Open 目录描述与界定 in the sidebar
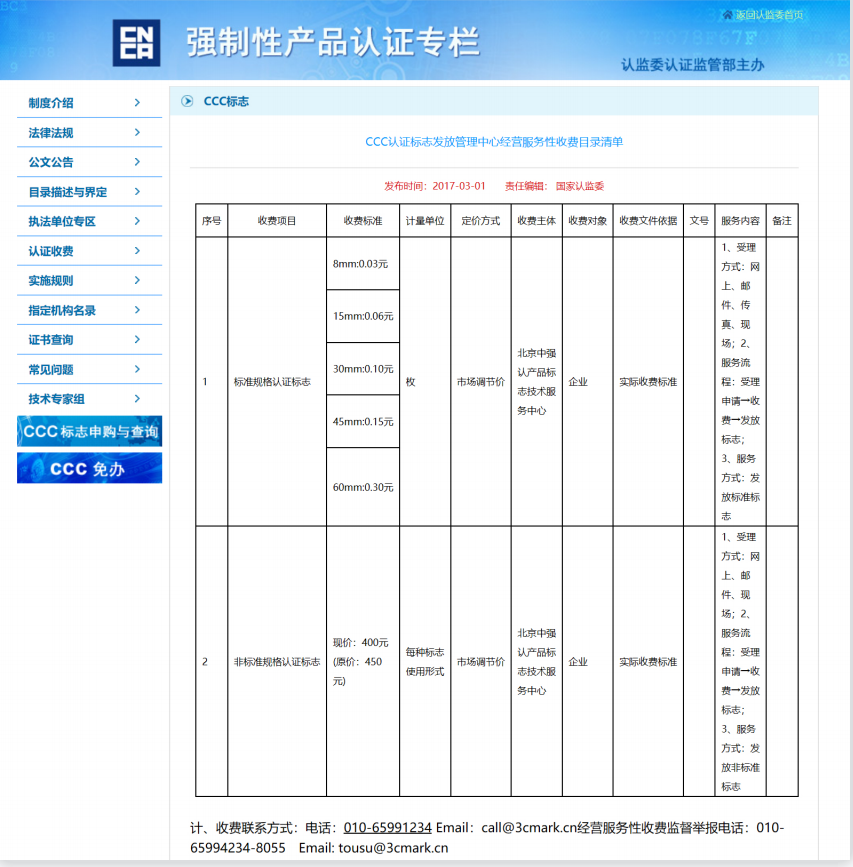The image size is (853, 867). point(63,191)
